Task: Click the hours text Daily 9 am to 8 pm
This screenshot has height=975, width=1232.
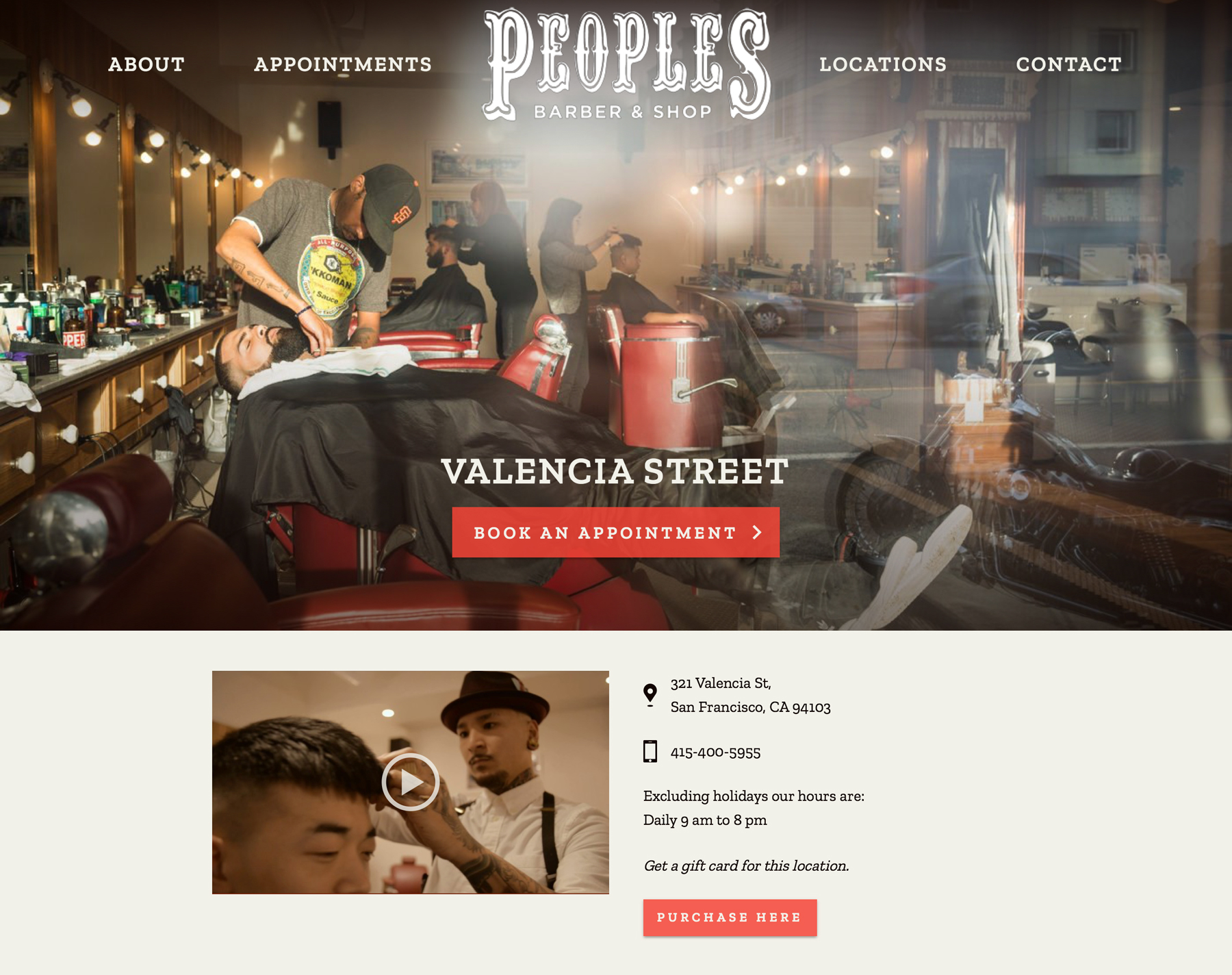Action: pos(705,820)
